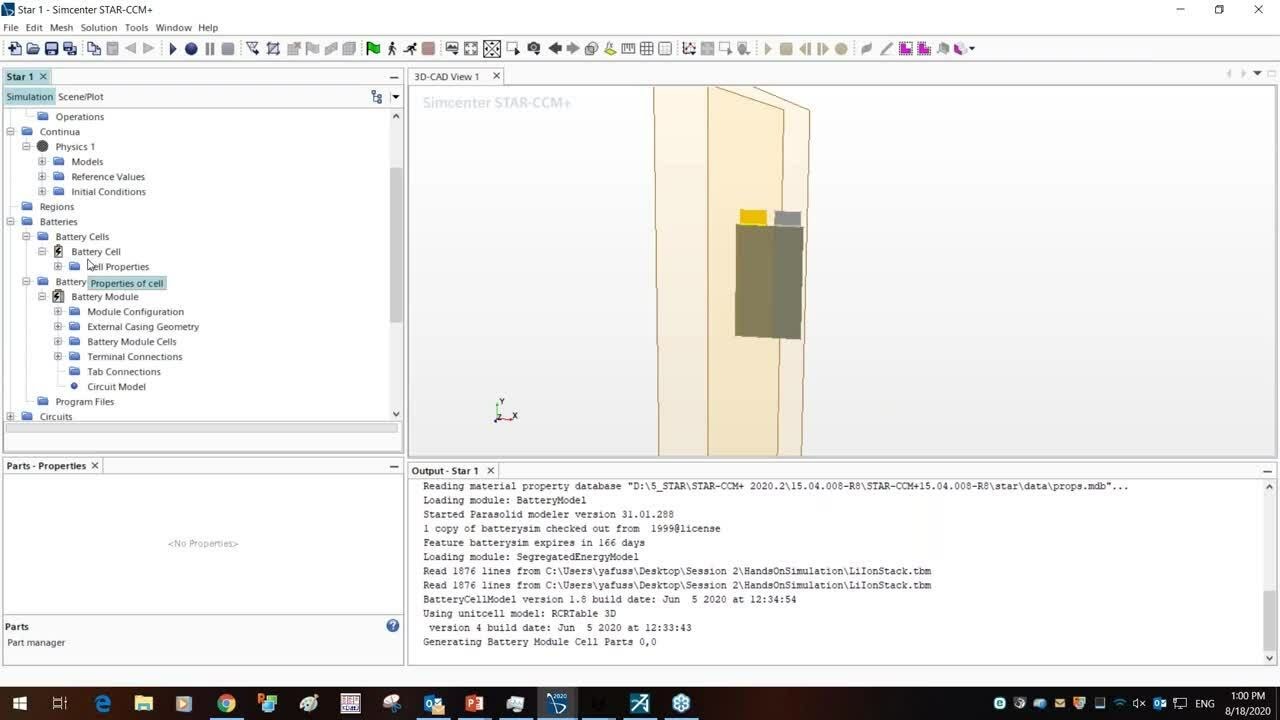Open the scene picture dropdown icon

pos(452,48)
